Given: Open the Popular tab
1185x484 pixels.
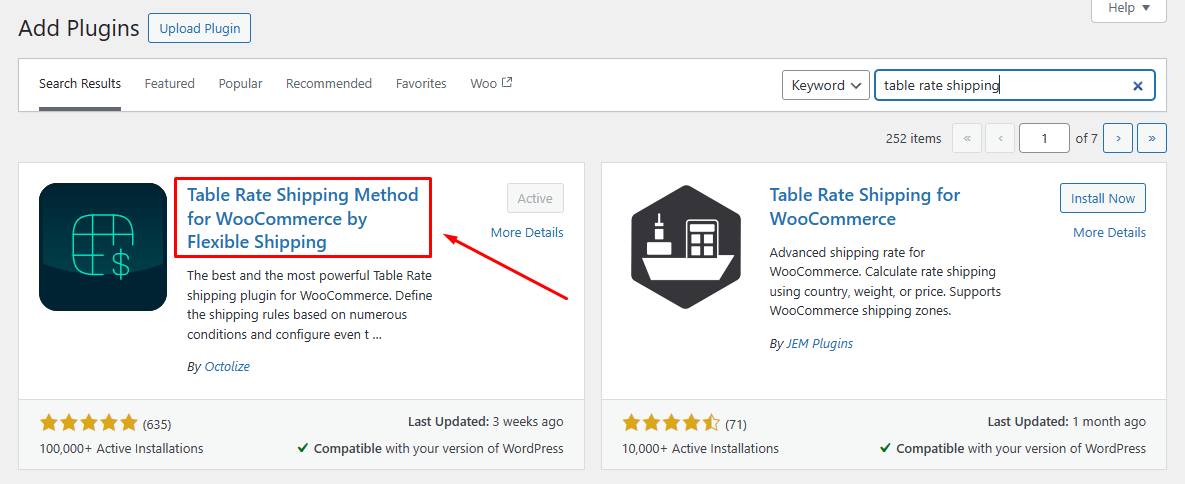Looking at the screenshot, I should 240,84.
